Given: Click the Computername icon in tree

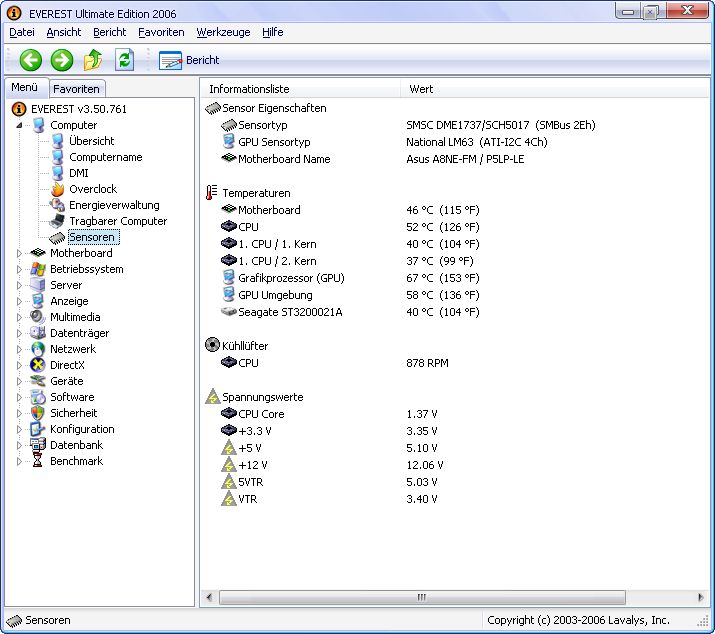Looking at the screenshot, I should click(x=57, y=157).
